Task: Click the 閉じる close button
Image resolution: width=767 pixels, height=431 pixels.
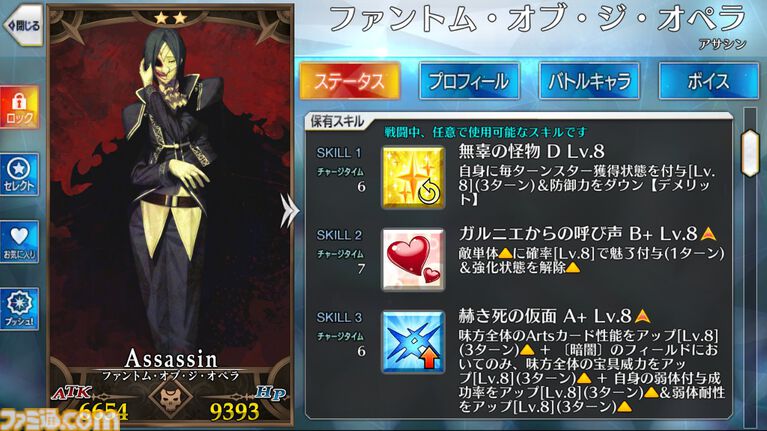Action: [x=23, y=24]
